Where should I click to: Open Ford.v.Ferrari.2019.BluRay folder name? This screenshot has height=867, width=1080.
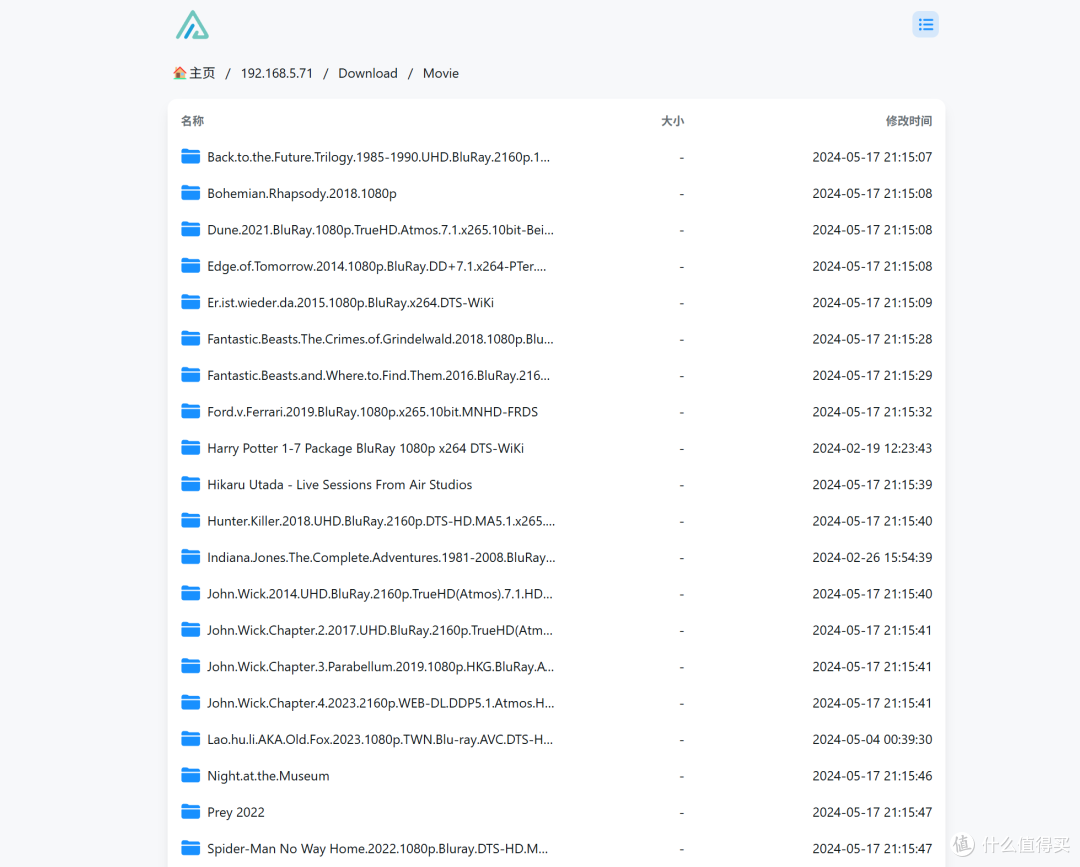coord(373,412)
